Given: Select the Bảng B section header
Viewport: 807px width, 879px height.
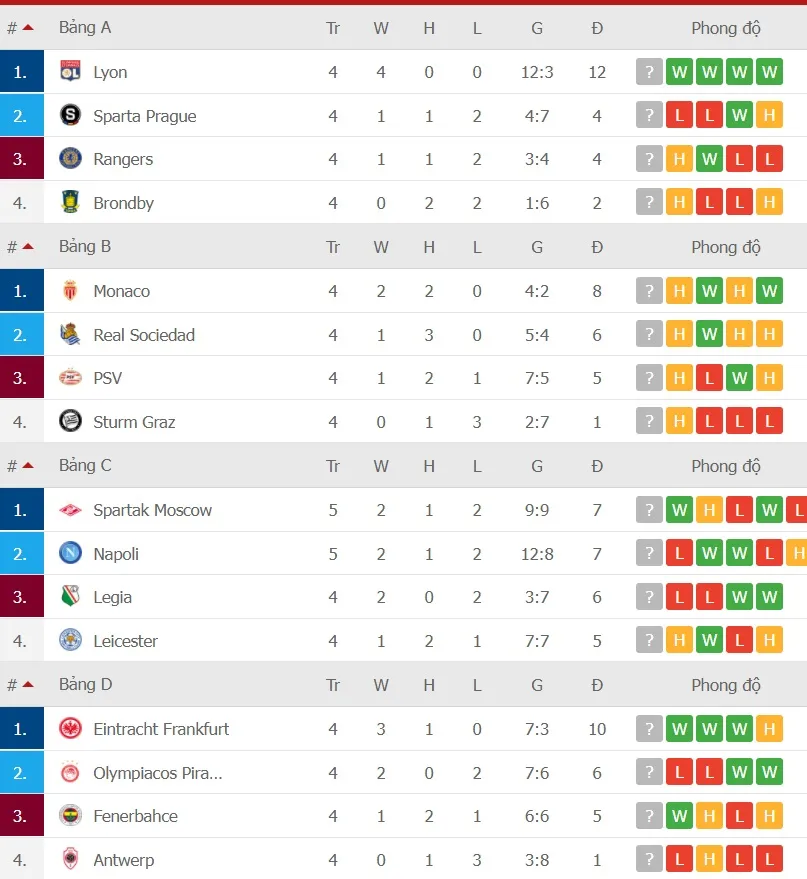Looking at the screenshot, I should click(x=85, y=246).
